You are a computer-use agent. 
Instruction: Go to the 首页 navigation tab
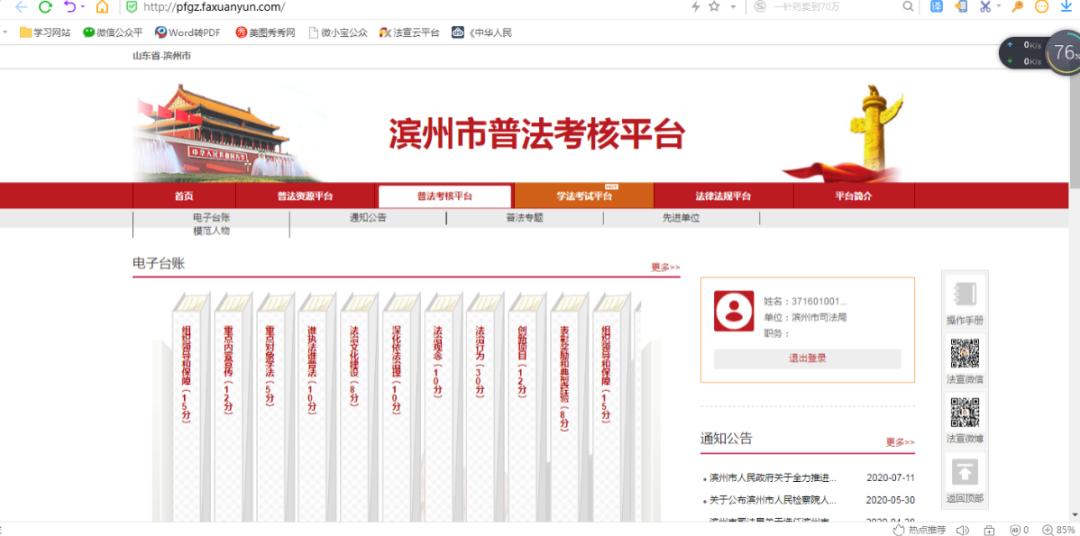pos(184,196)
